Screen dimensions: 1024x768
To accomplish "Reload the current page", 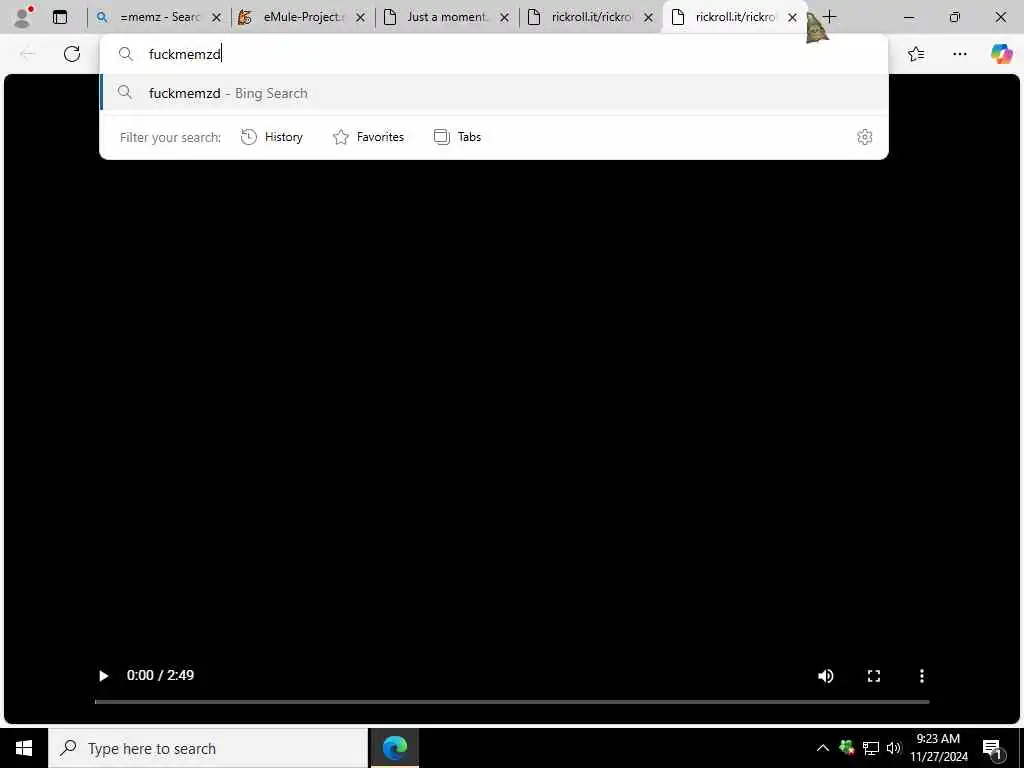I will coord(72,54).
